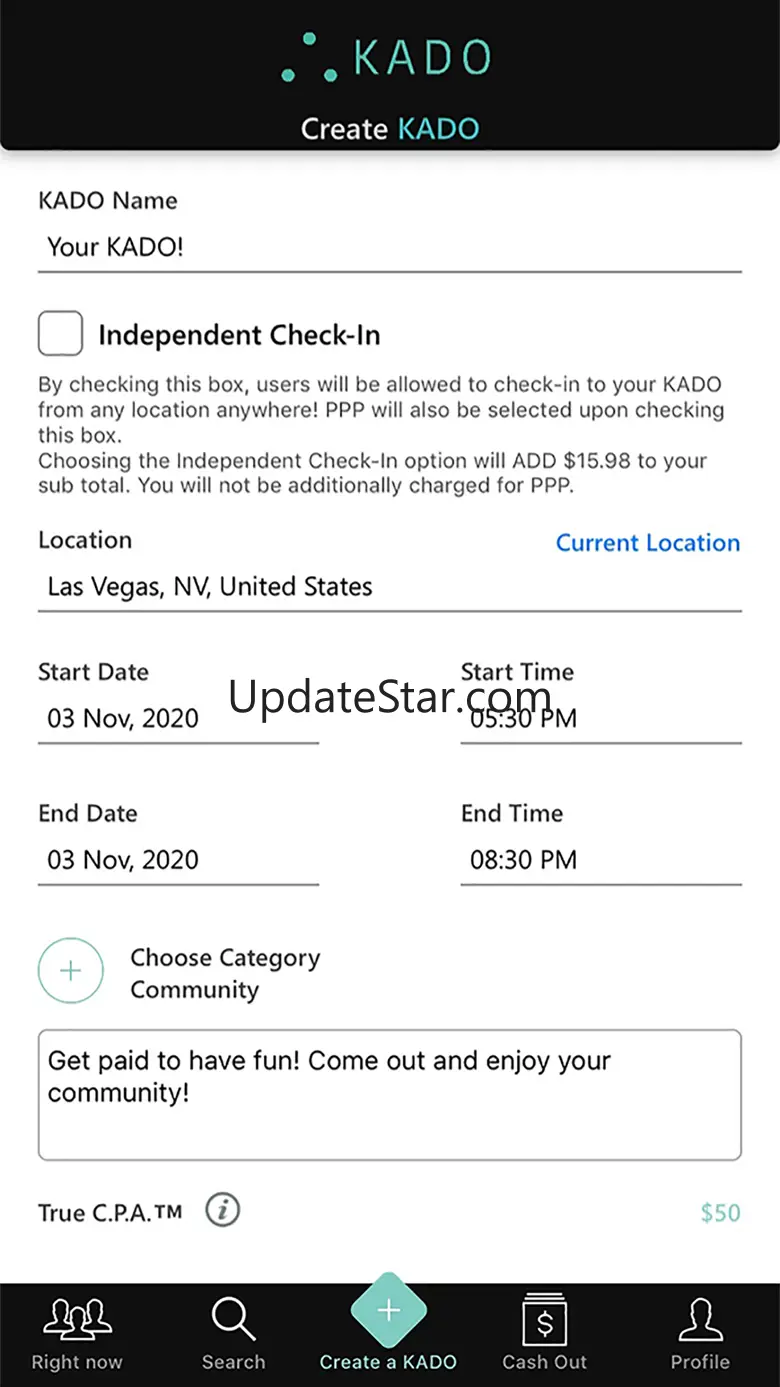Open the Cash Out dollar icon
Viewport: 780px width, 1387px height.
coord(545,1320)
